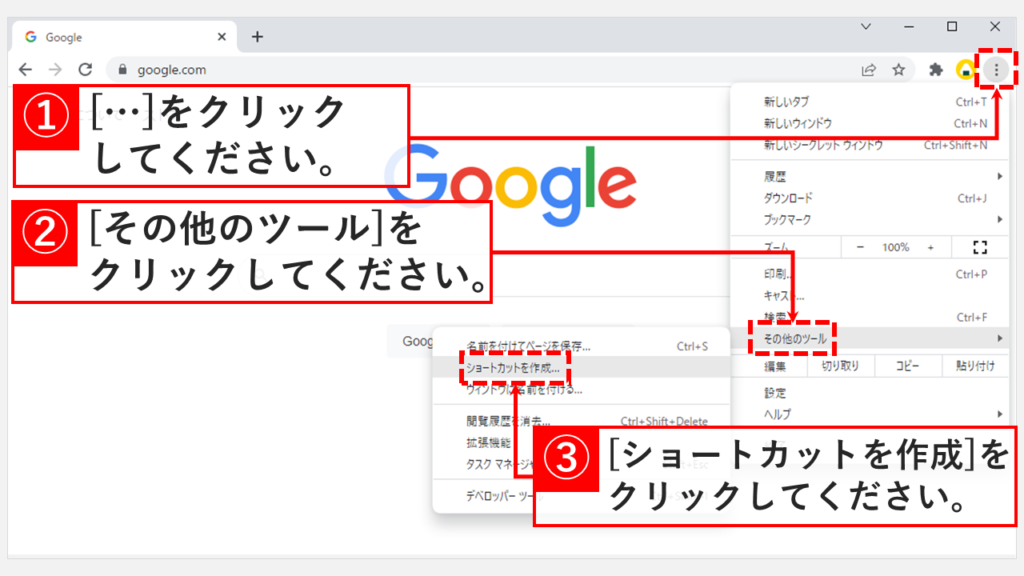This screenshot has width=1024, height=576.
Task: Click the lock icon in the address bar
Action: [x=122, y=69]
